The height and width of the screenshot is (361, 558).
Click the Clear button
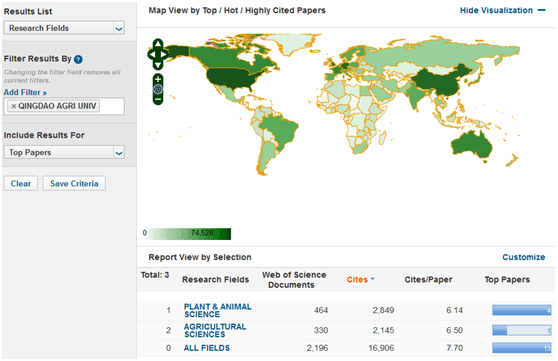(21, 184)
